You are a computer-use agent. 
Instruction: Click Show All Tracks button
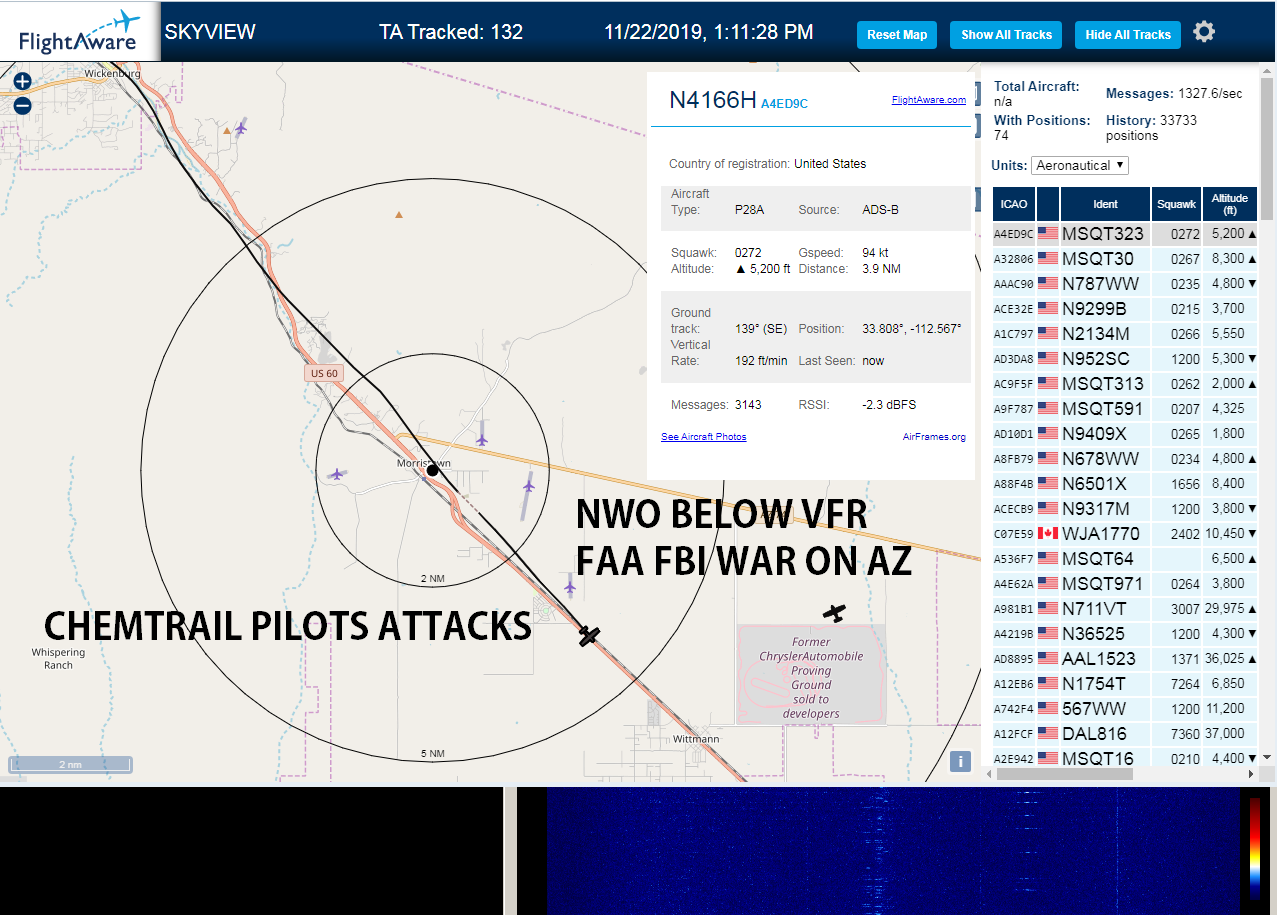[1007, 34]
